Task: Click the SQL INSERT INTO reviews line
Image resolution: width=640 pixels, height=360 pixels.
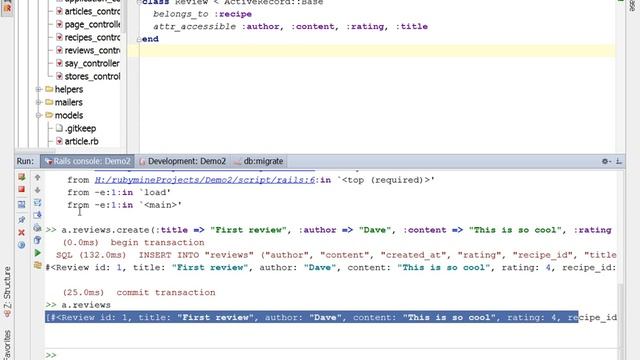Action: coord(336,255)
